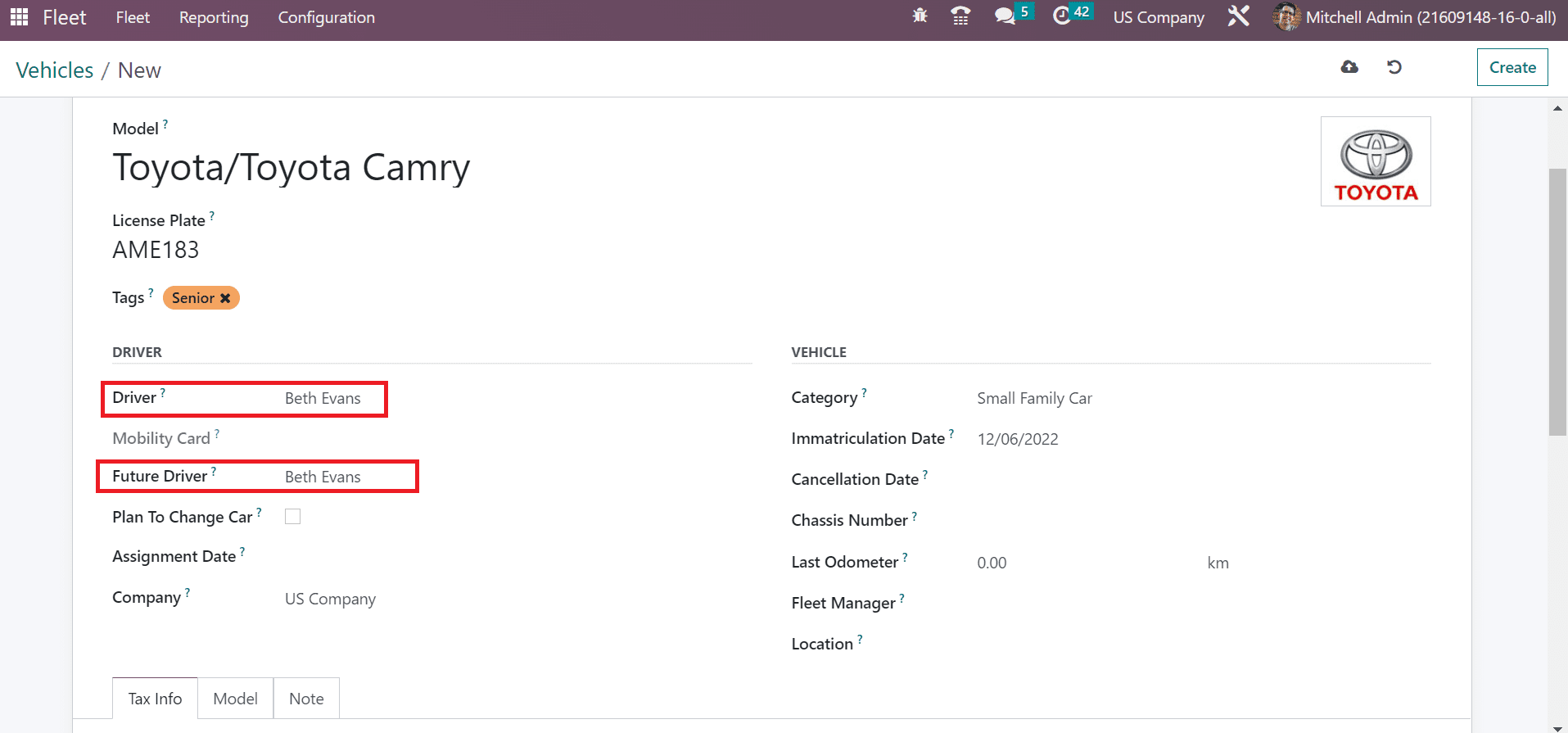The image size is (1568, 733).
Task: Show help tooltip for Plan To Change Car
Action: 259,512
